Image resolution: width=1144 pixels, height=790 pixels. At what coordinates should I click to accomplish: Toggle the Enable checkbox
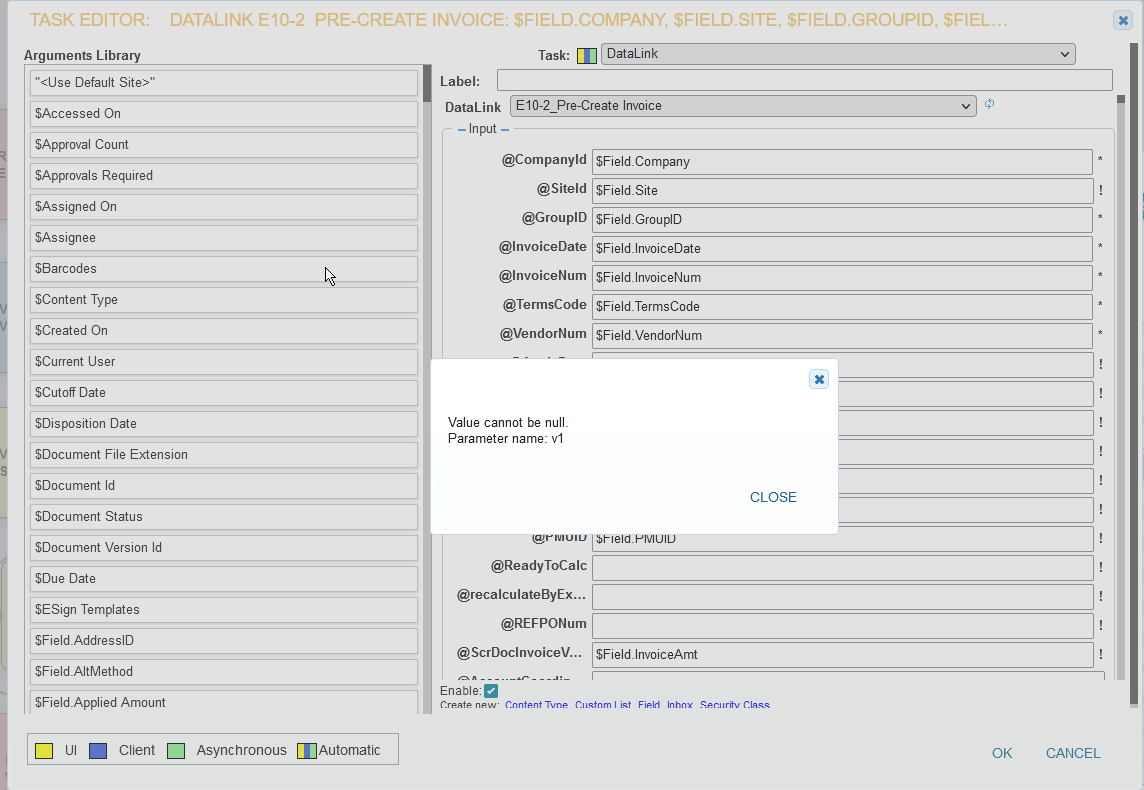491,691
